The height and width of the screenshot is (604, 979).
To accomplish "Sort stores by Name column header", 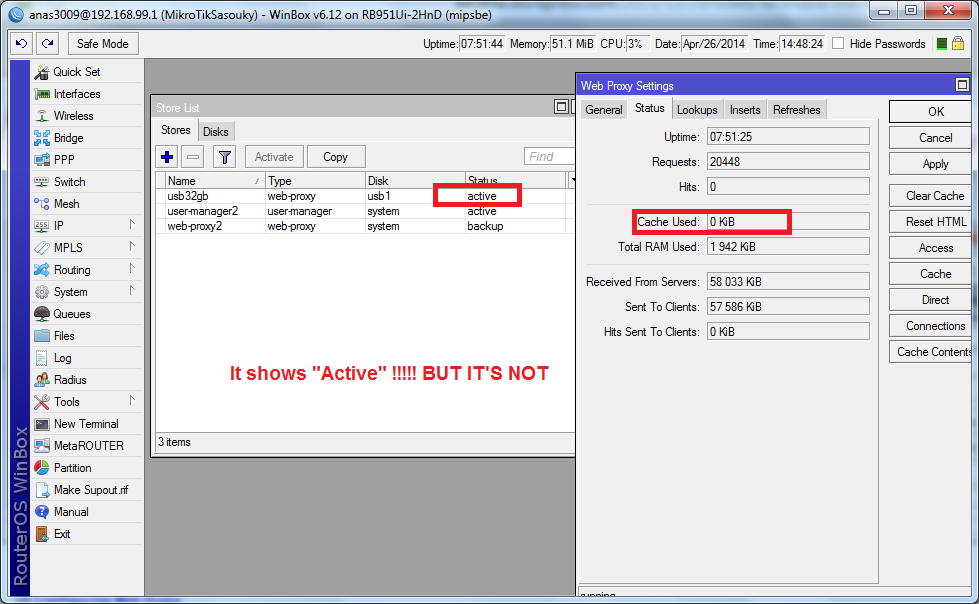I will pyautogui.click(x=215, y=181).
